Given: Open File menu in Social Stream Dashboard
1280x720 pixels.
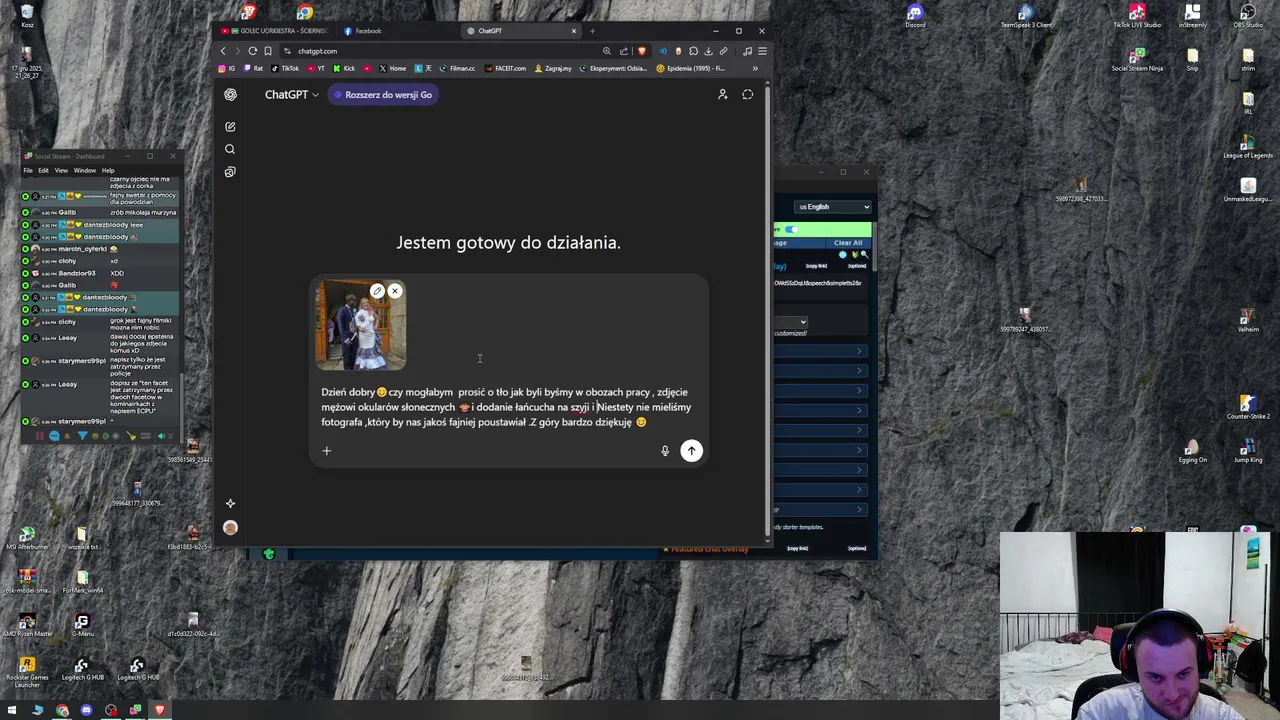Looking at the screenshot, I should pos(28,170).
